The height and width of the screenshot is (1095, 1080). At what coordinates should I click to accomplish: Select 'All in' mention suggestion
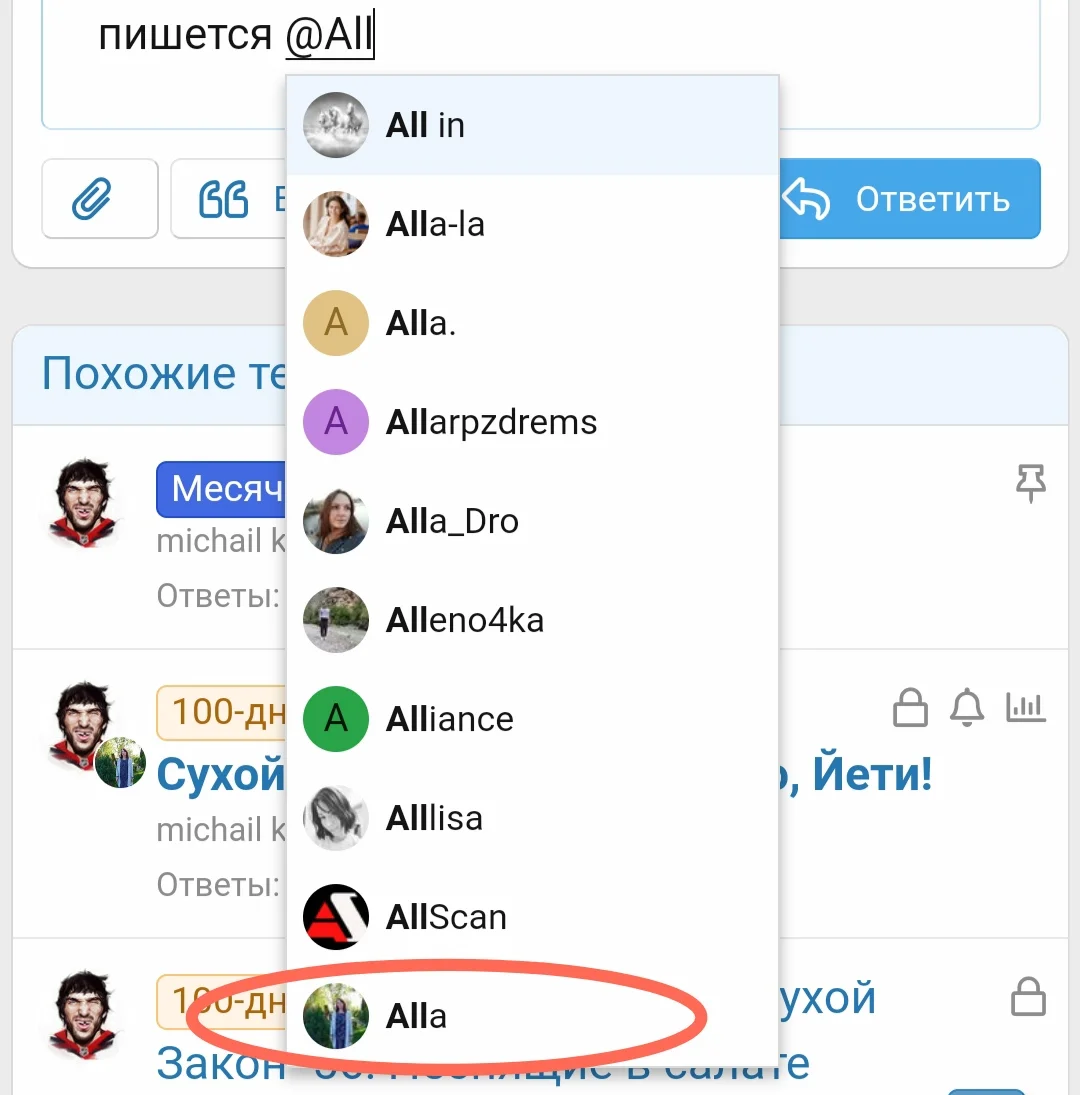(533, 125)
